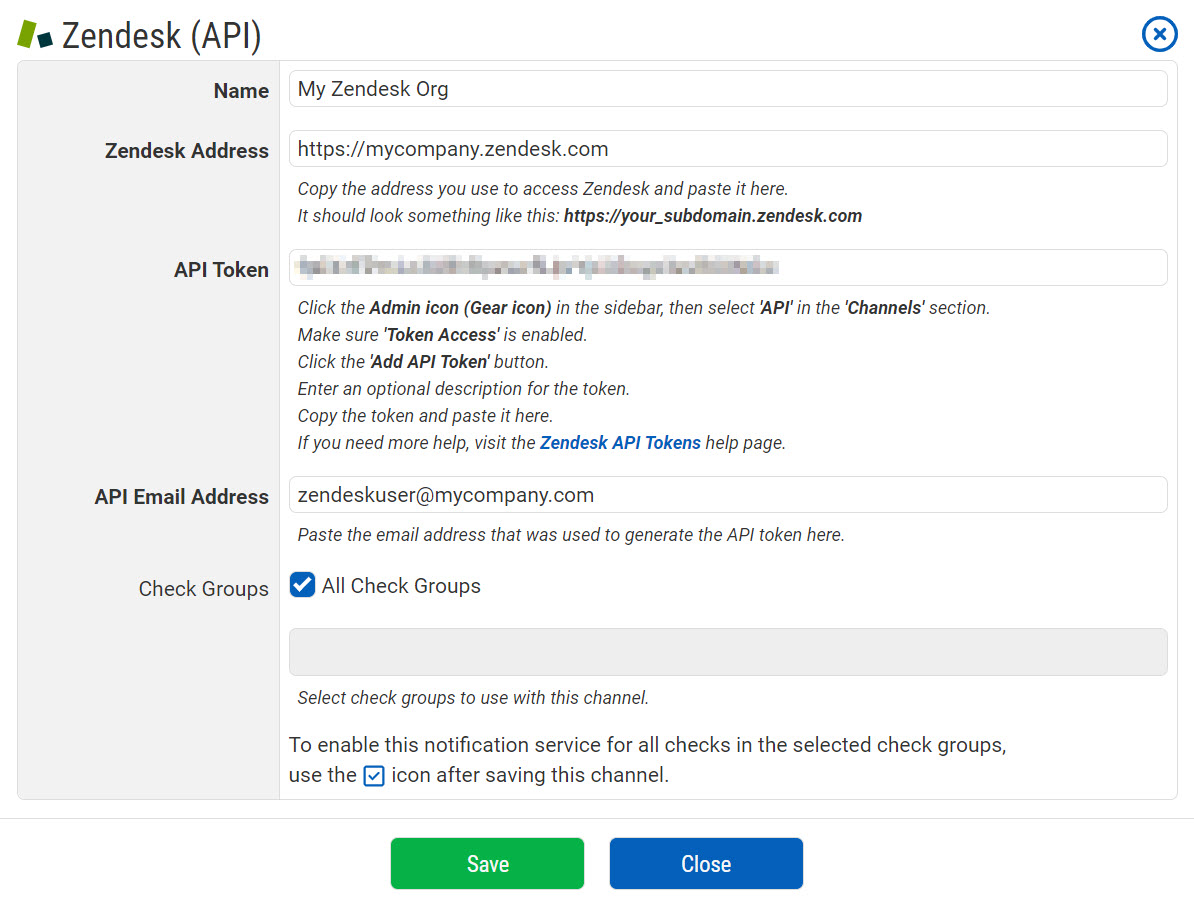This screenshot has width=1194, height=906.
Task: Close the dialog with the circled X icon
Action: [x=1159, y=35]
